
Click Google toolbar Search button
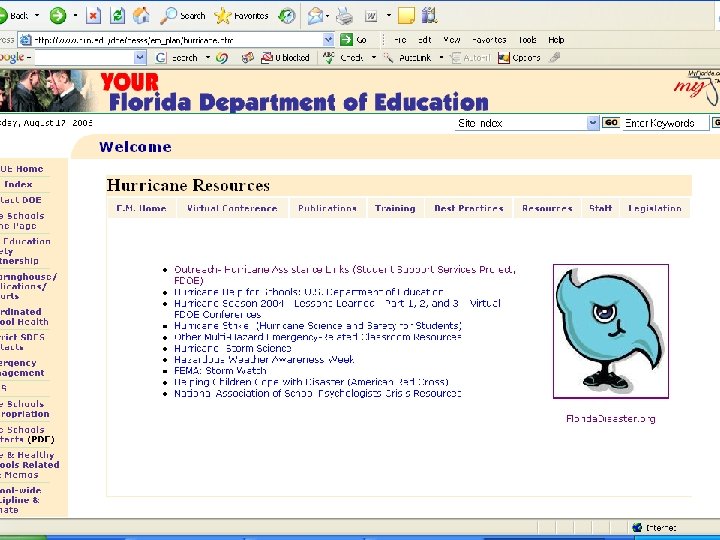point(177,58)
